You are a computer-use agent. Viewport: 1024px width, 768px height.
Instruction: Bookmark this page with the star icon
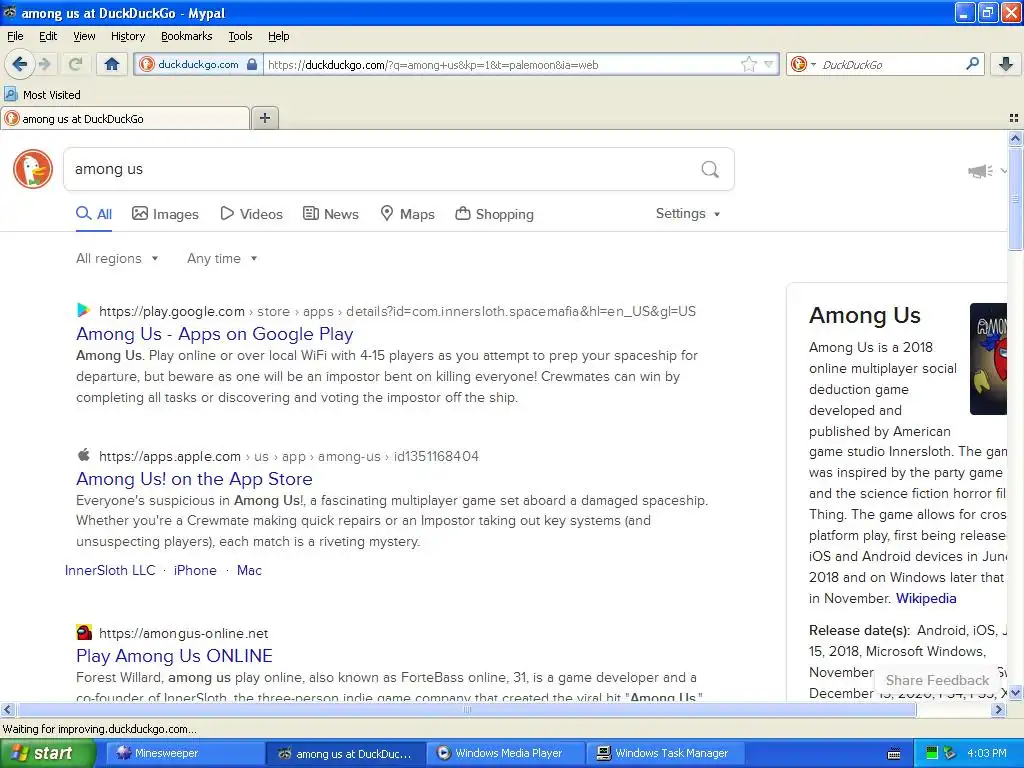click(748, 64)
